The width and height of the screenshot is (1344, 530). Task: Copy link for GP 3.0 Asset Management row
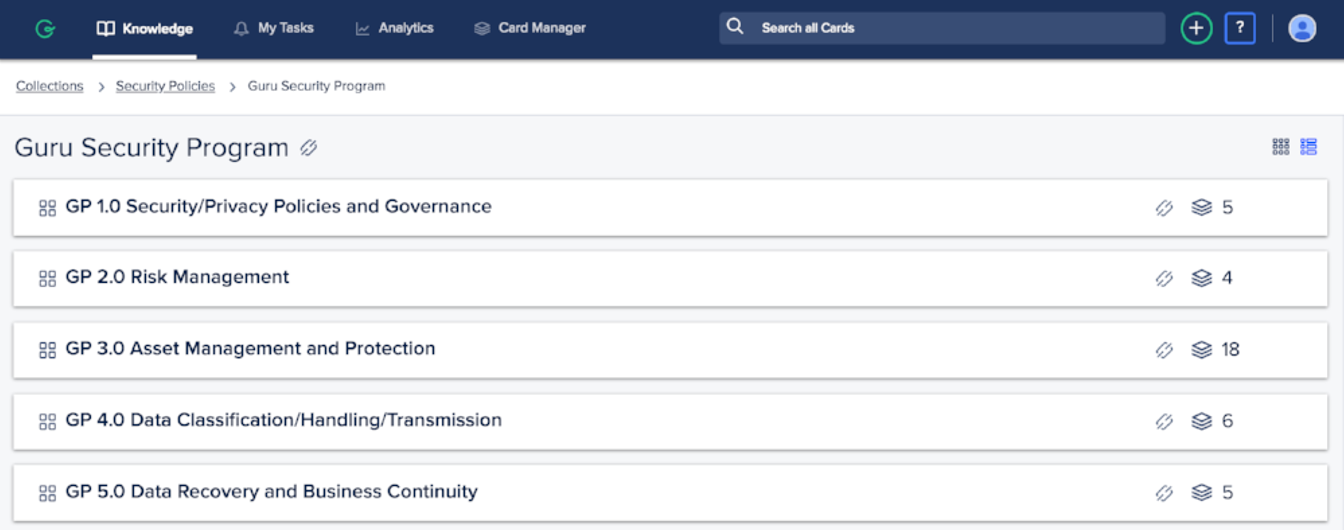[x=1164, y=350]
